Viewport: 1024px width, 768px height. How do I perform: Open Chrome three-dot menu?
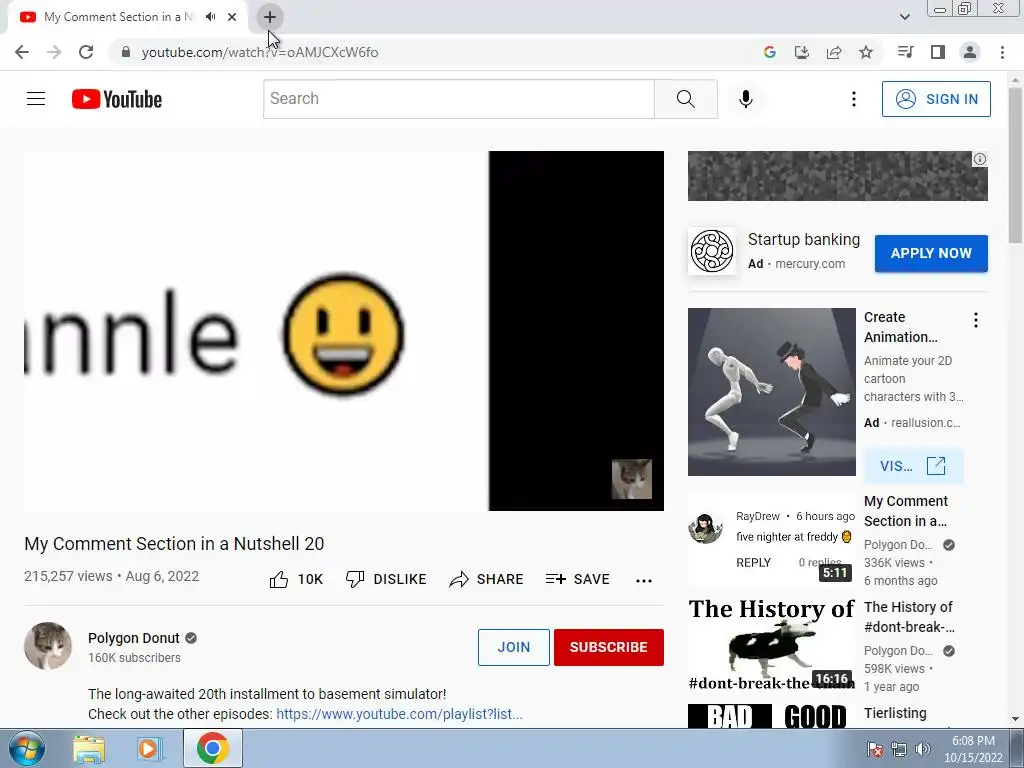(x=1002, y=52)
